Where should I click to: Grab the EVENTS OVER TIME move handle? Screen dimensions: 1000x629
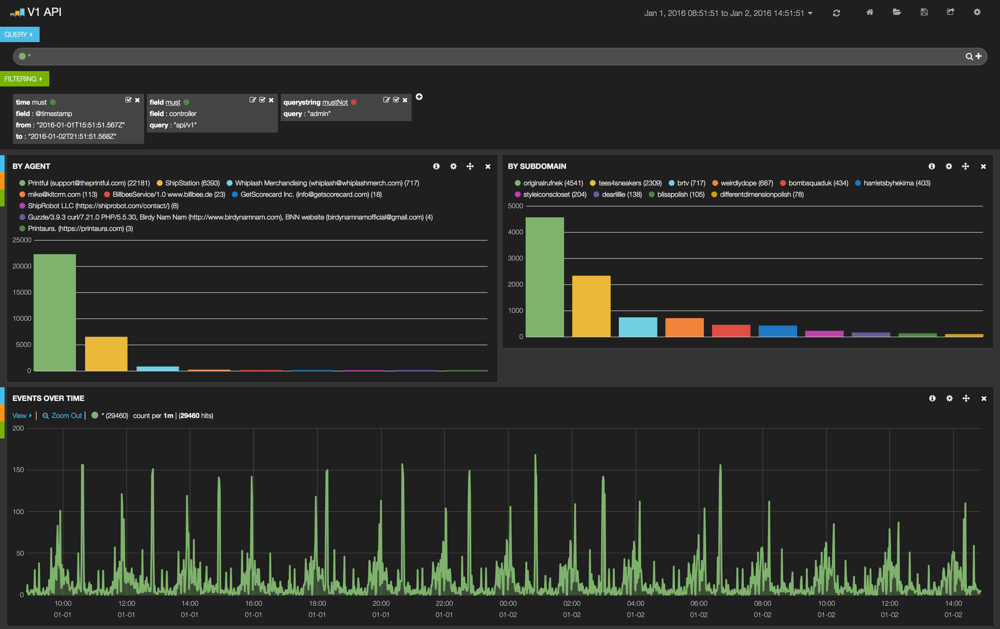966,399
